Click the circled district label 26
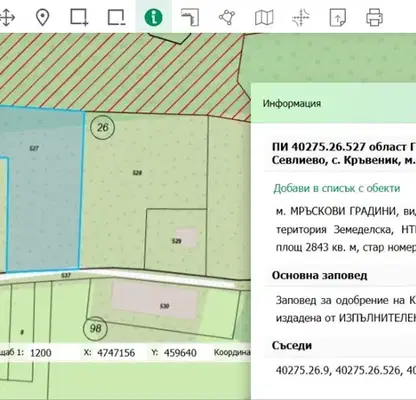The image size is (416, 400). tap(103, 127)
